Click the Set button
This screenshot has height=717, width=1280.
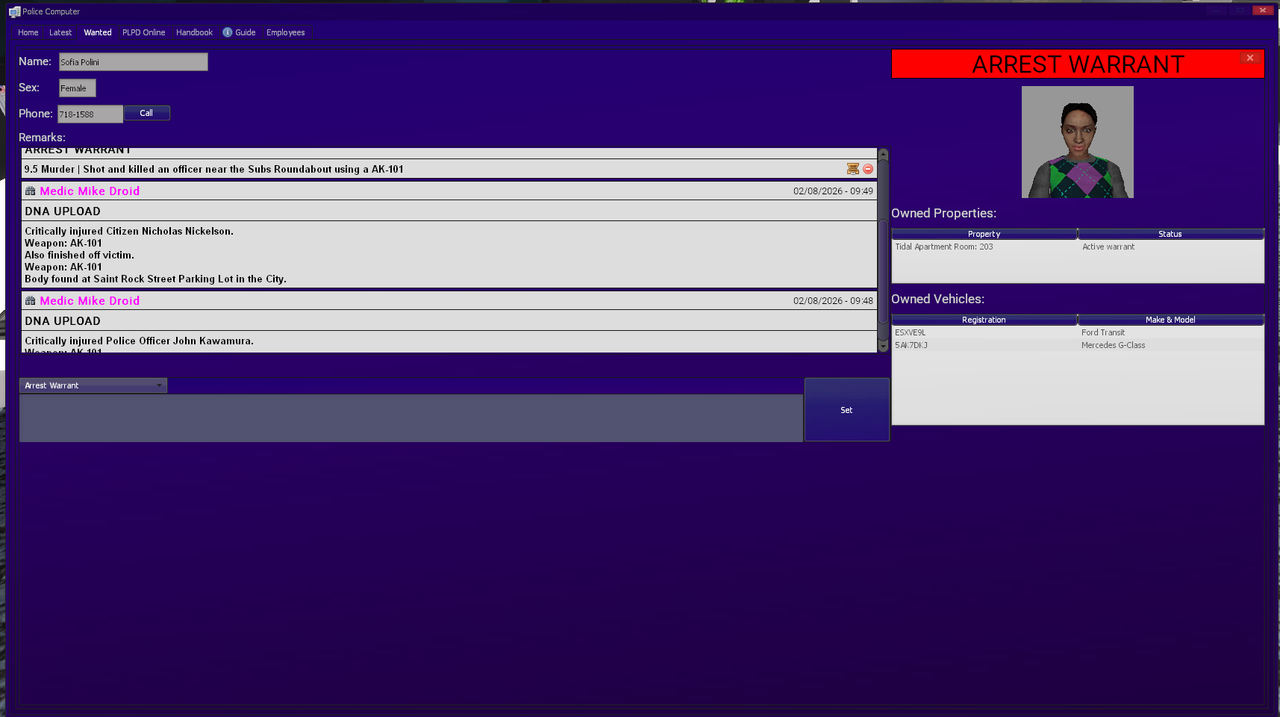(x=847, y=410)
